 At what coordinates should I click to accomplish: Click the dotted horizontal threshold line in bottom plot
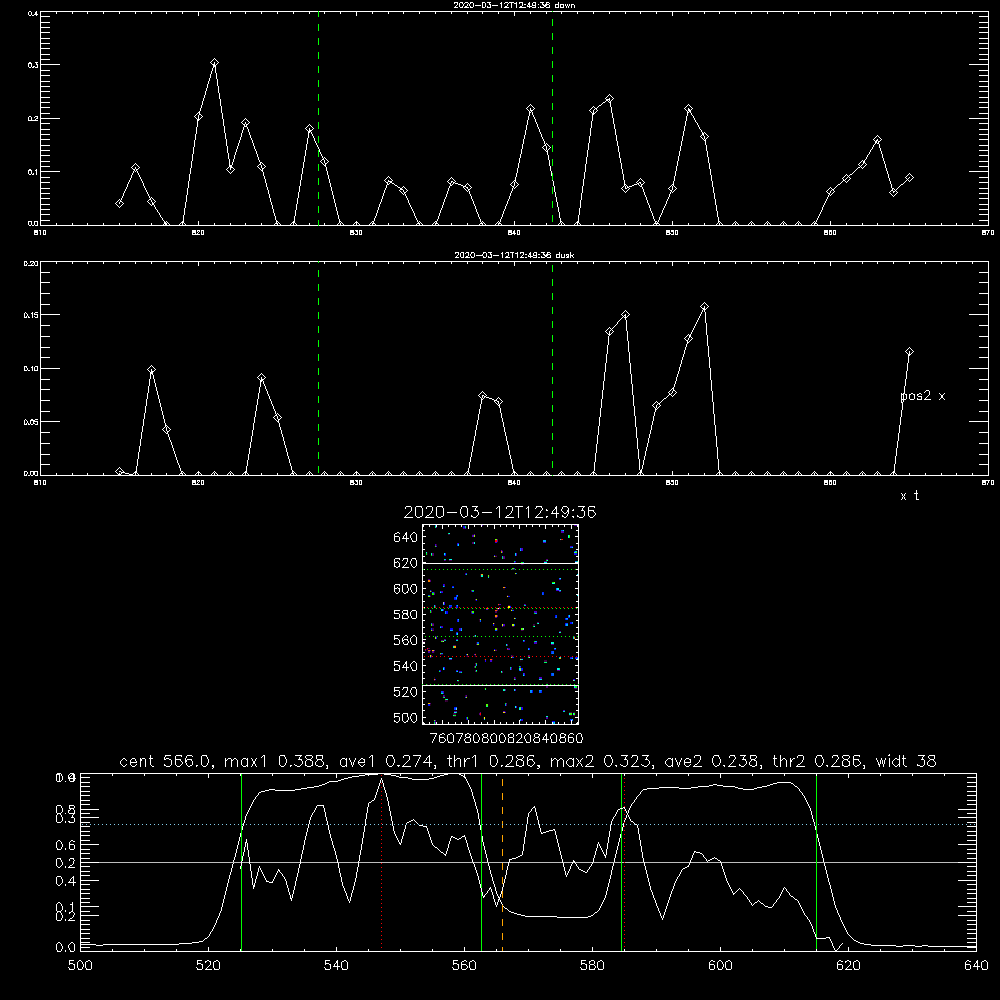pos(528,825)
